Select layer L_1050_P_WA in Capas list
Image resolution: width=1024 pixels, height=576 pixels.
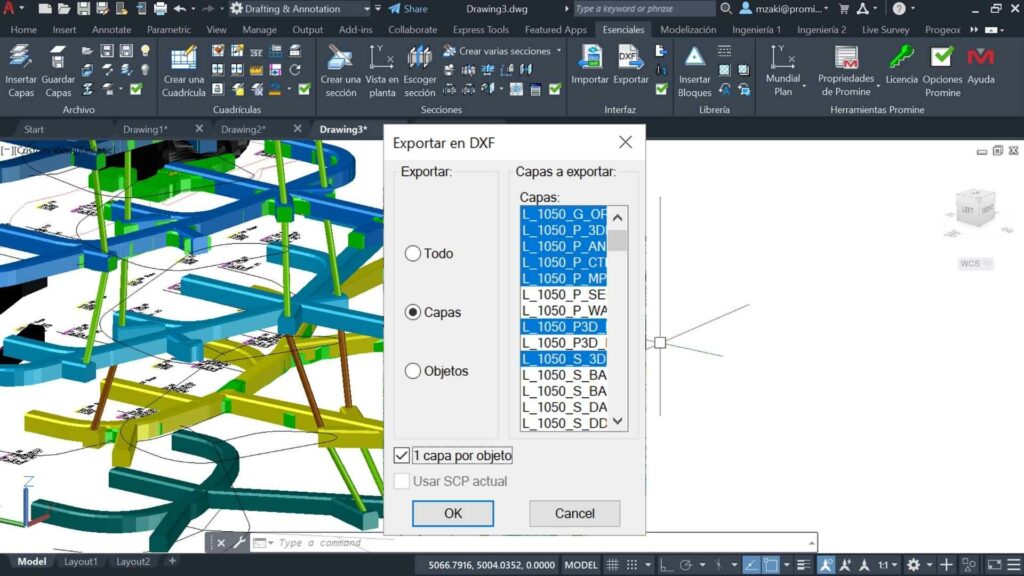(x=564, y=311)
